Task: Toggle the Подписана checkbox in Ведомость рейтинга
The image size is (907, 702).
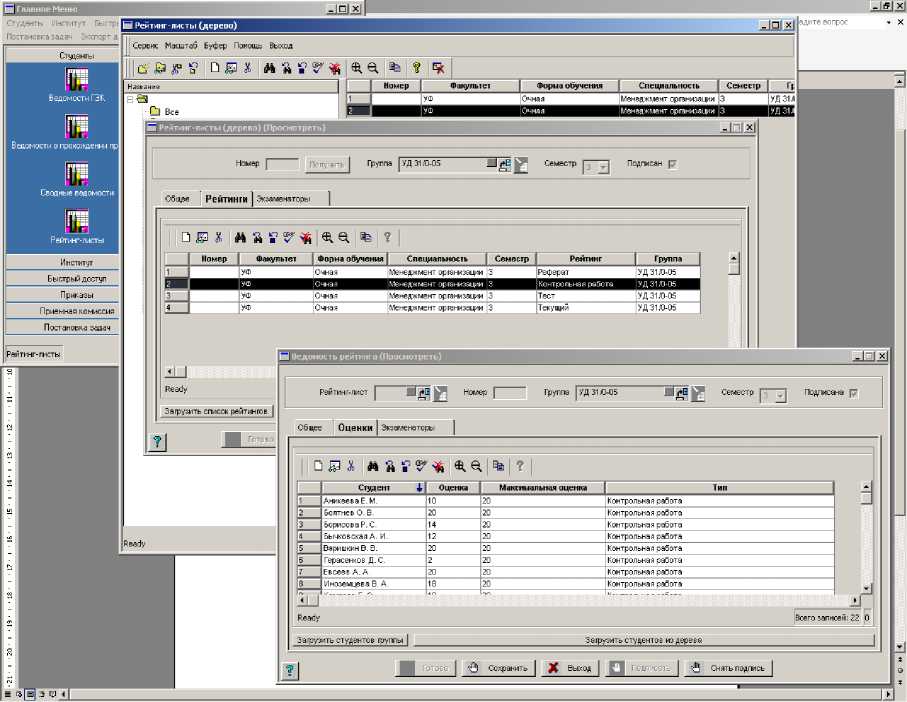Action: click(853, 393)
